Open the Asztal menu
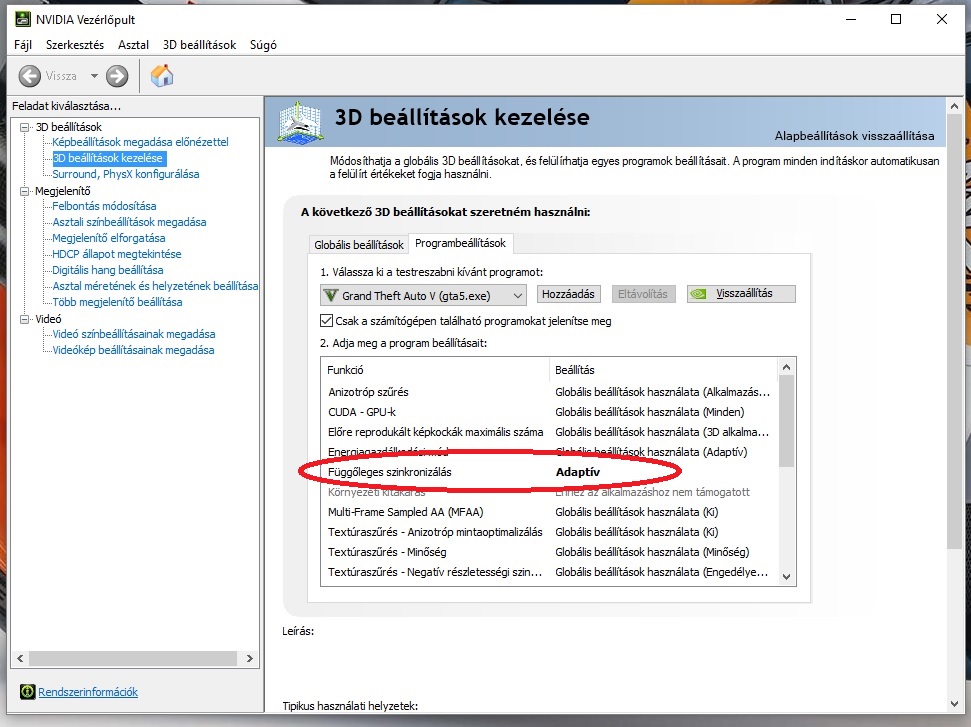 pyautogui.click(x=133, y=45)
